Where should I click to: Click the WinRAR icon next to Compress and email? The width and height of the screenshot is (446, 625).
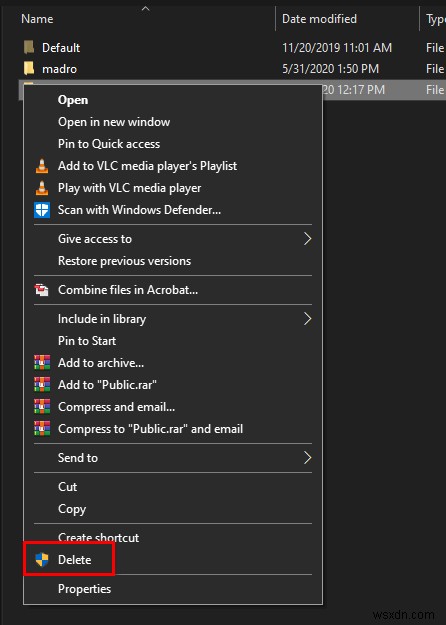(x=42, y=407)
